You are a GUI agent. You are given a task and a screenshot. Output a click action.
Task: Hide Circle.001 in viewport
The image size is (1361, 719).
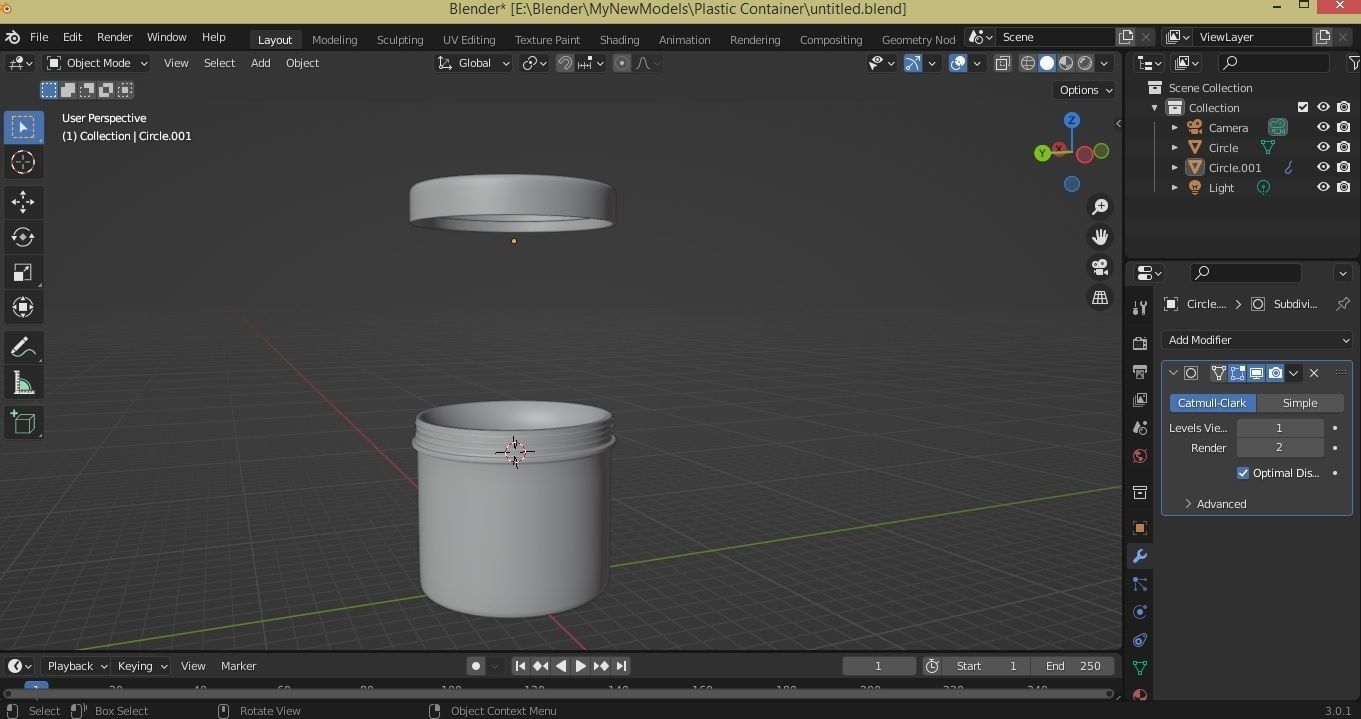point(1323,167)
